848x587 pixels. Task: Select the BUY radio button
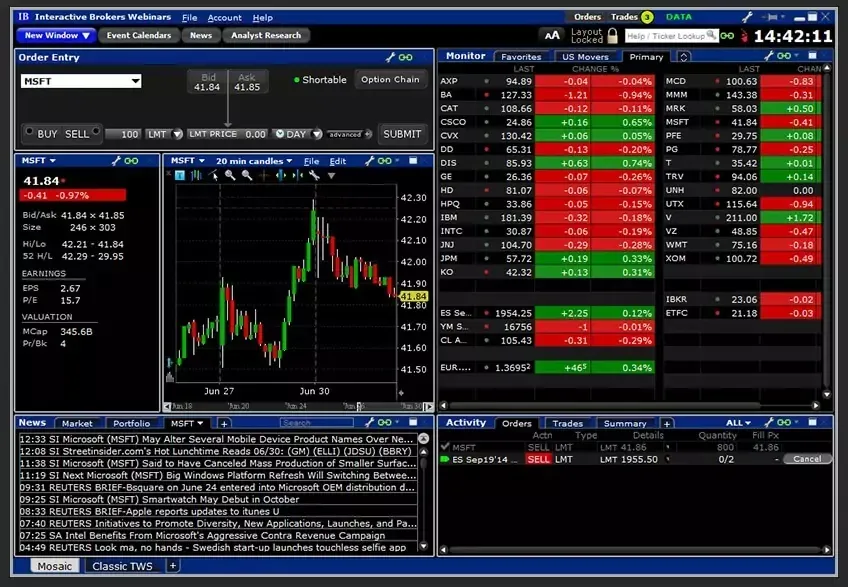click(29, 131)
